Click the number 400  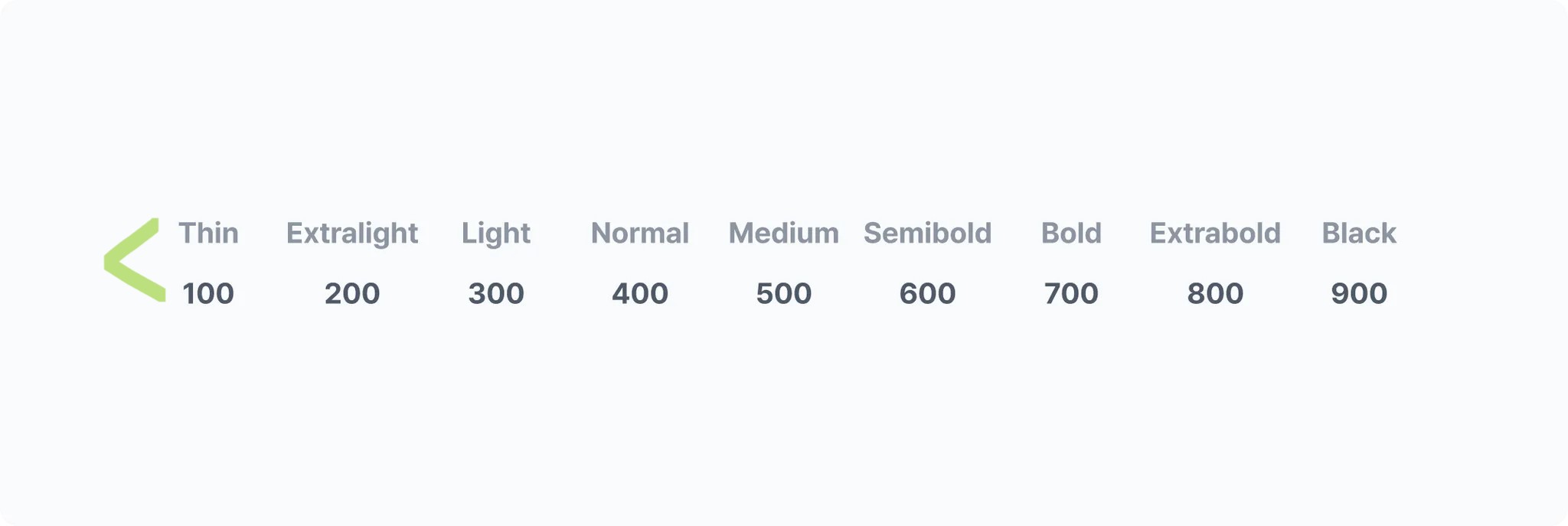click(640, 293)
